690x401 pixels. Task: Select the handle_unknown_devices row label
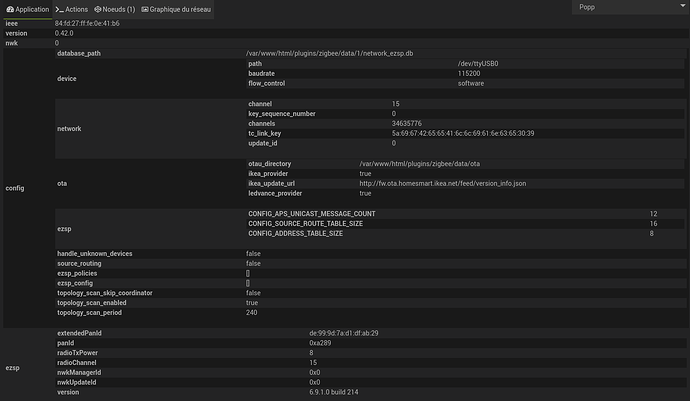[95, 253]
